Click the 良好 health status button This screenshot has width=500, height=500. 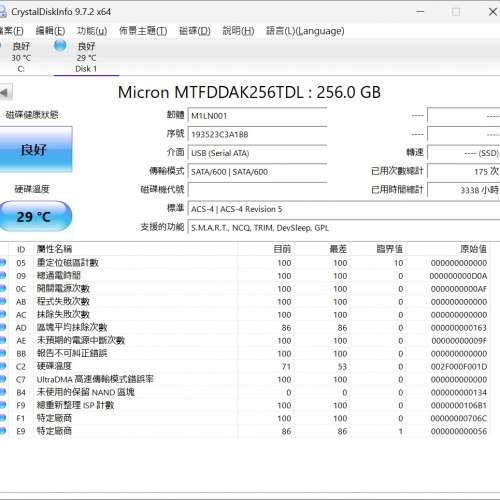[x=35, y=149]
